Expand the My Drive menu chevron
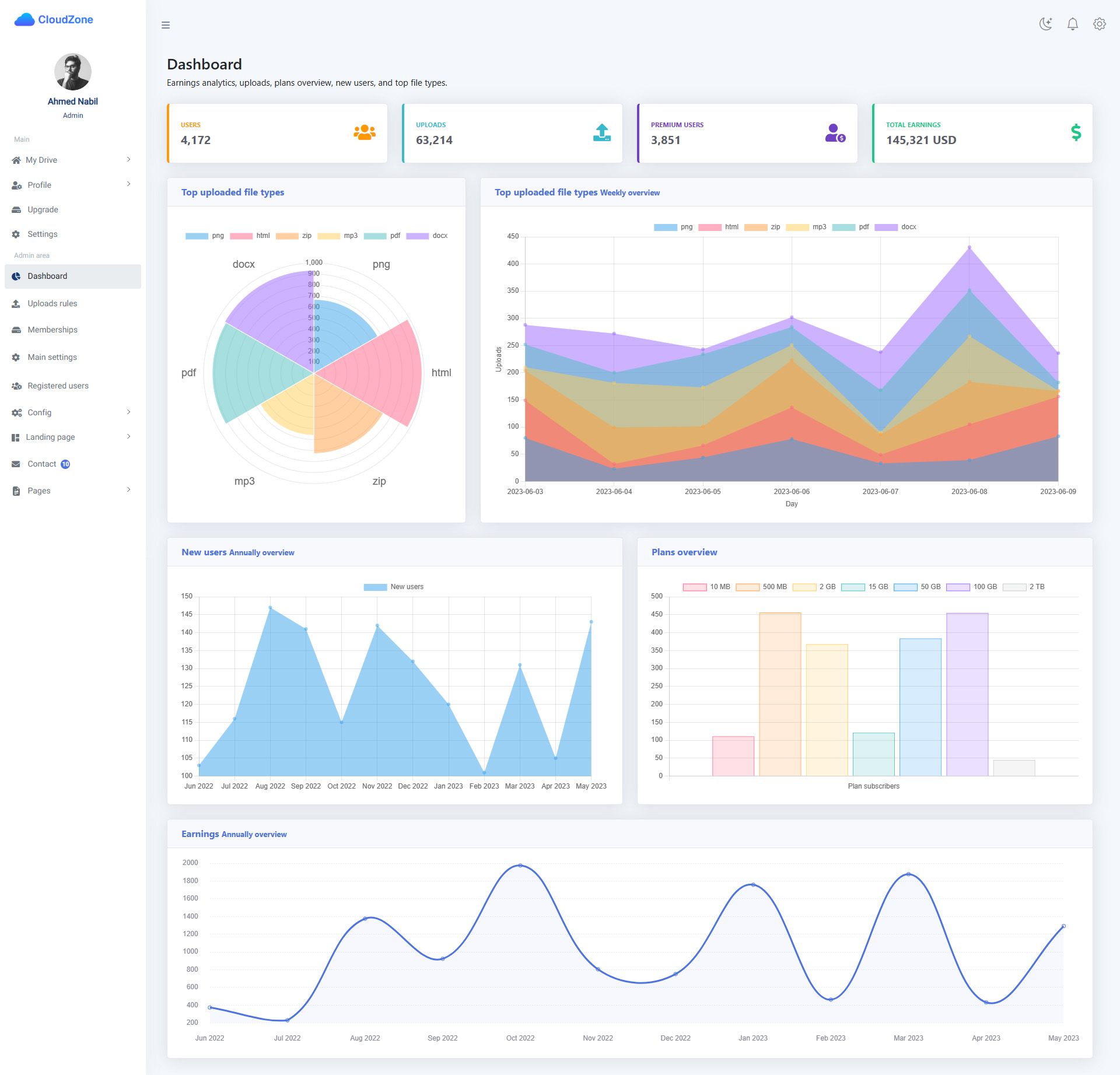This screenshot has width=1120, height=1075. click(129, 159)
